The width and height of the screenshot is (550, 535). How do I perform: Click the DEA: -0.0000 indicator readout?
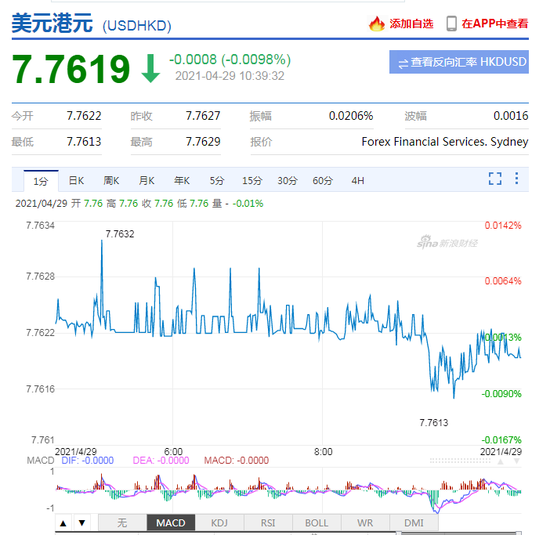pos(161,461)
